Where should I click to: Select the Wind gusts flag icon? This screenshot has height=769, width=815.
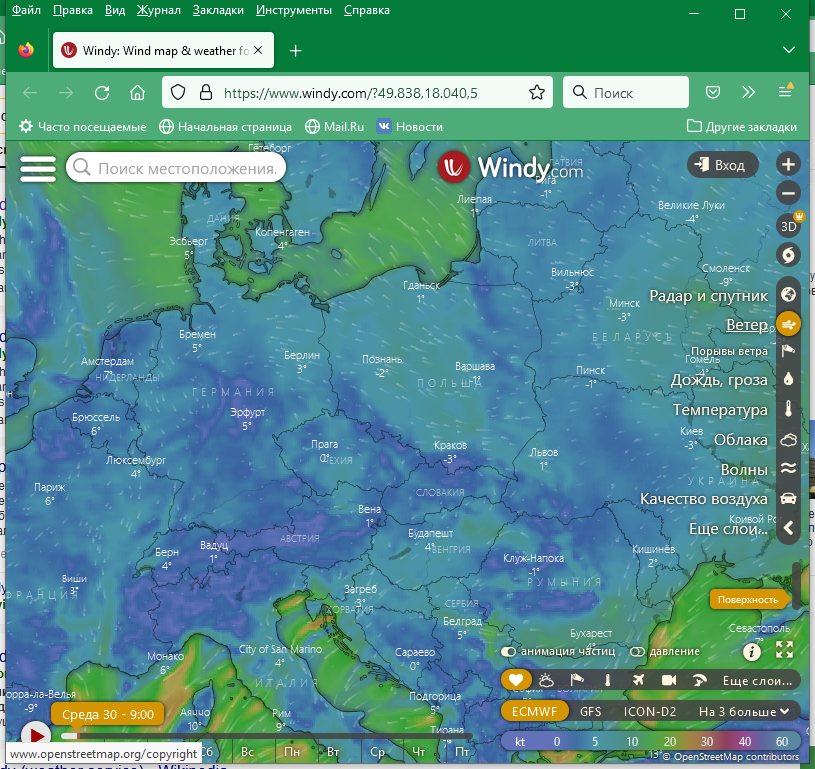coord(788,351)
